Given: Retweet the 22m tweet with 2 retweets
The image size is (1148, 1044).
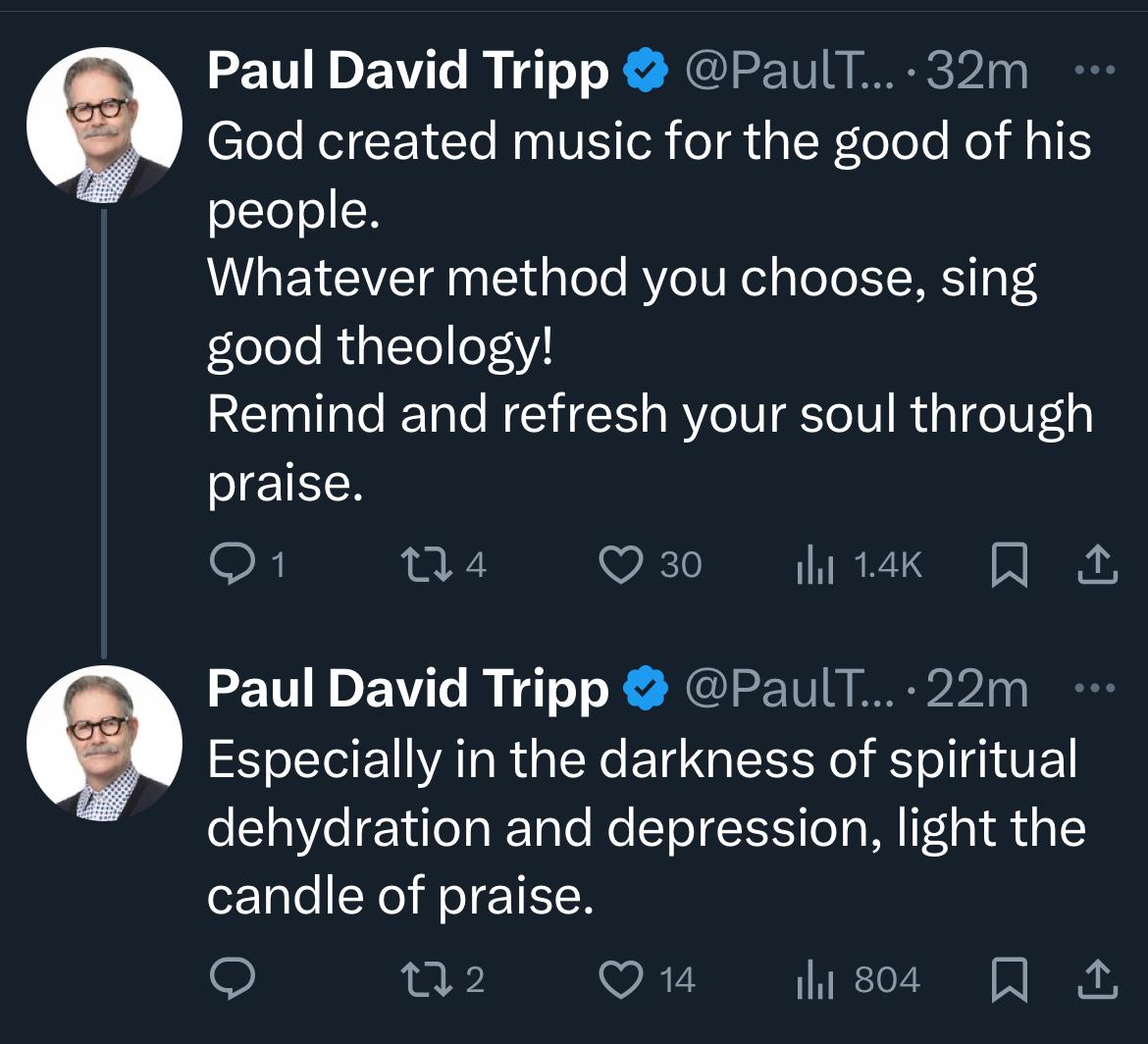Looking at the screenshot, I should 424,978.
